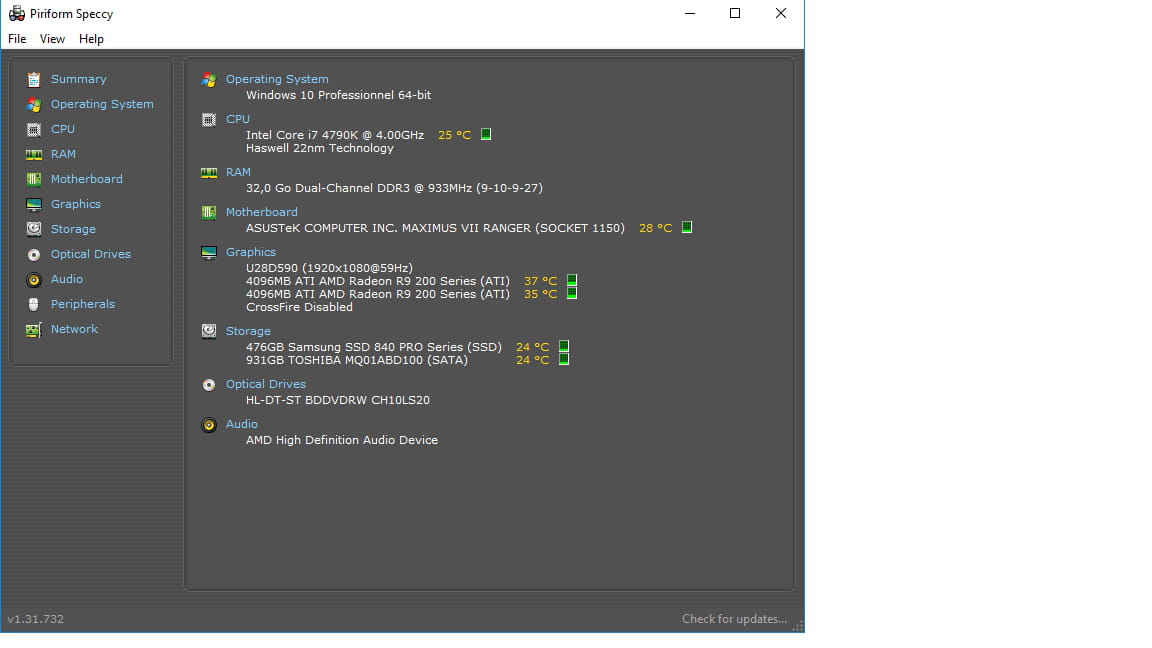Screen dimensions: 1152x648
Task: Click Motherboard heading link in summary
Action: tap(262, 212)
